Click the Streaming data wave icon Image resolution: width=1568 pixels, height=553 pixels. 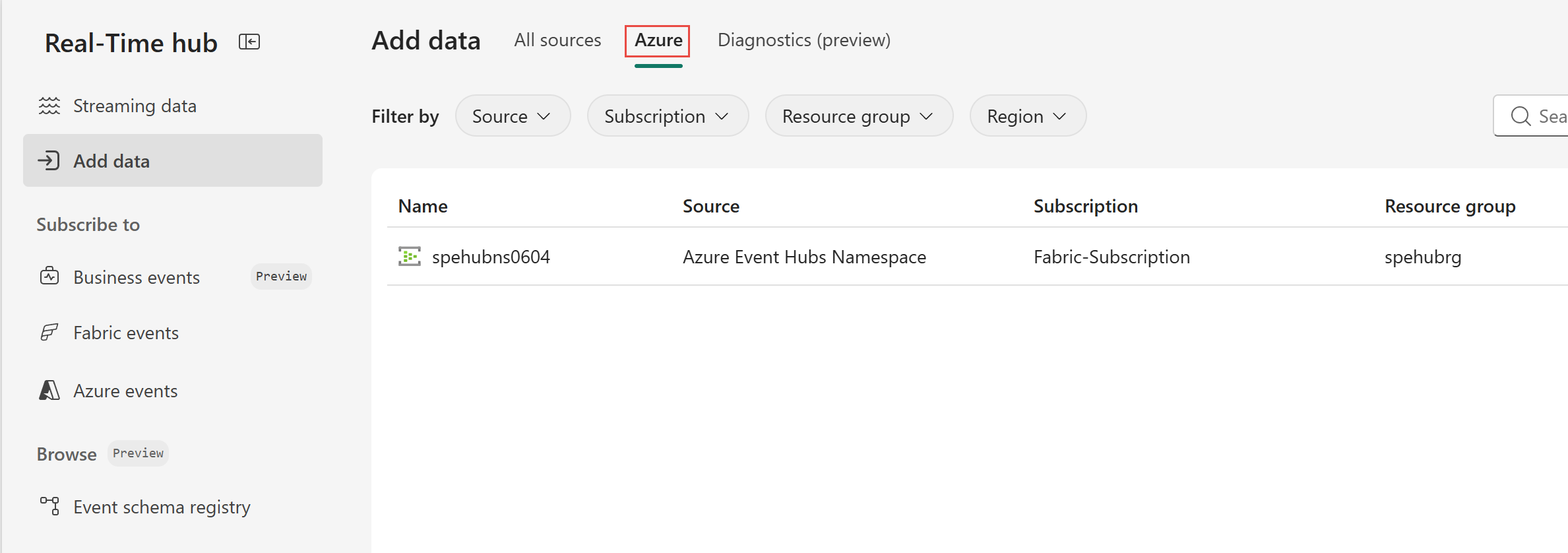click(x=49, y=106)
